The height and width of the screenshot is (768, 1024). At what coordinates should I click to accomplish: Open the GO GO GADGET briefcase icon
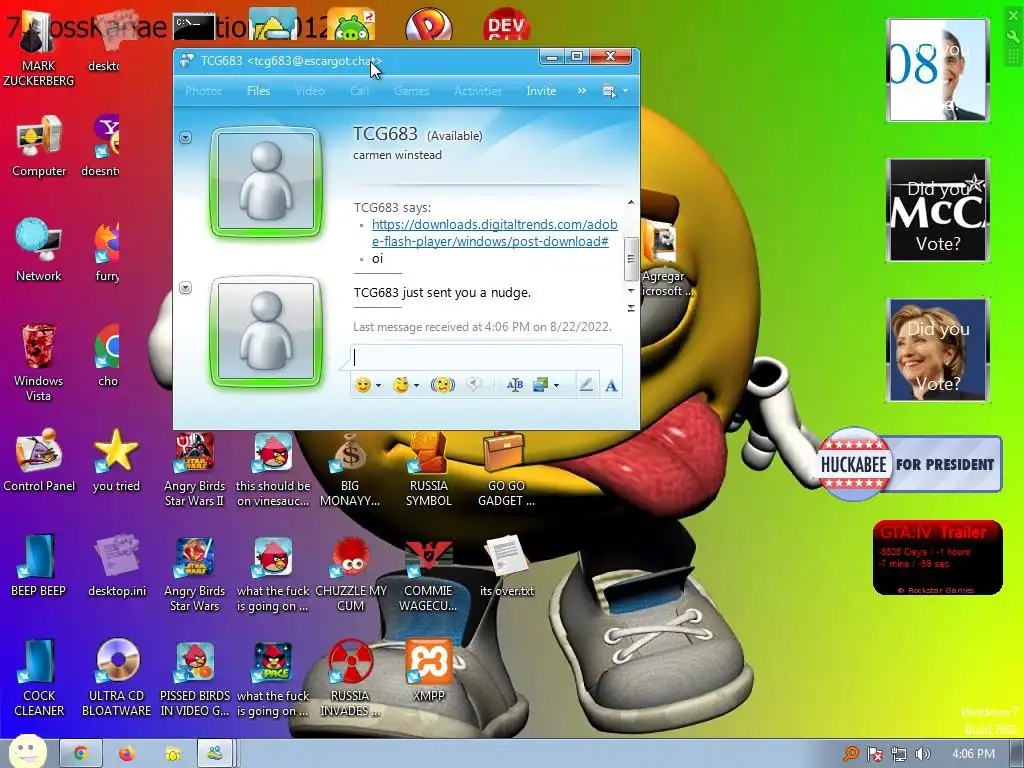point(506,468)
